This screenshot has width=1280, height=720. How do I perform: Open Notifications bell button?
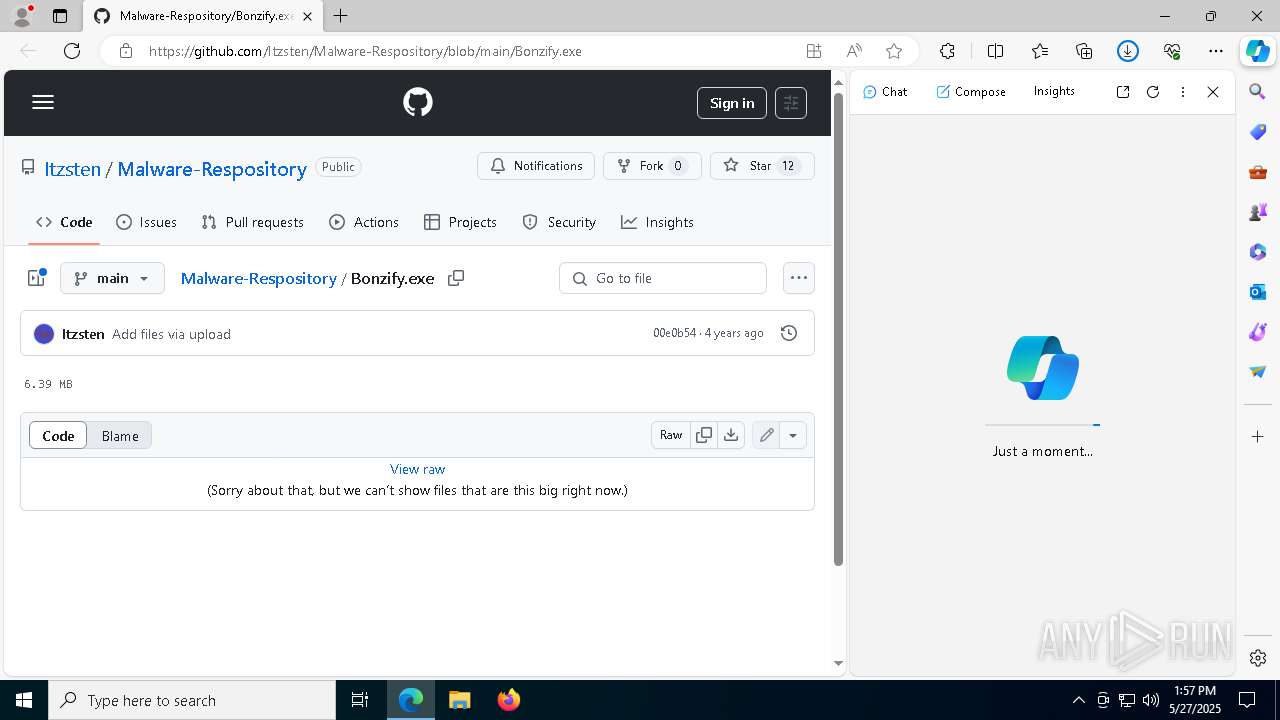click(536, 166)
